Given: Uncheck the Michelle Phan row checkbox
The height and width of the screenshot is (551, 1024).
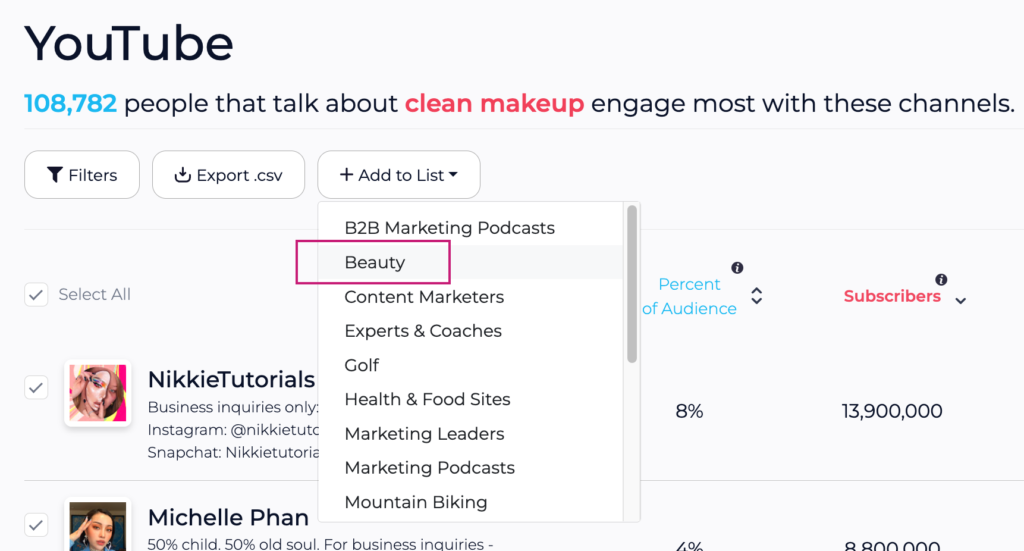Looking at the screenshot, I should (x=36, y=525).
